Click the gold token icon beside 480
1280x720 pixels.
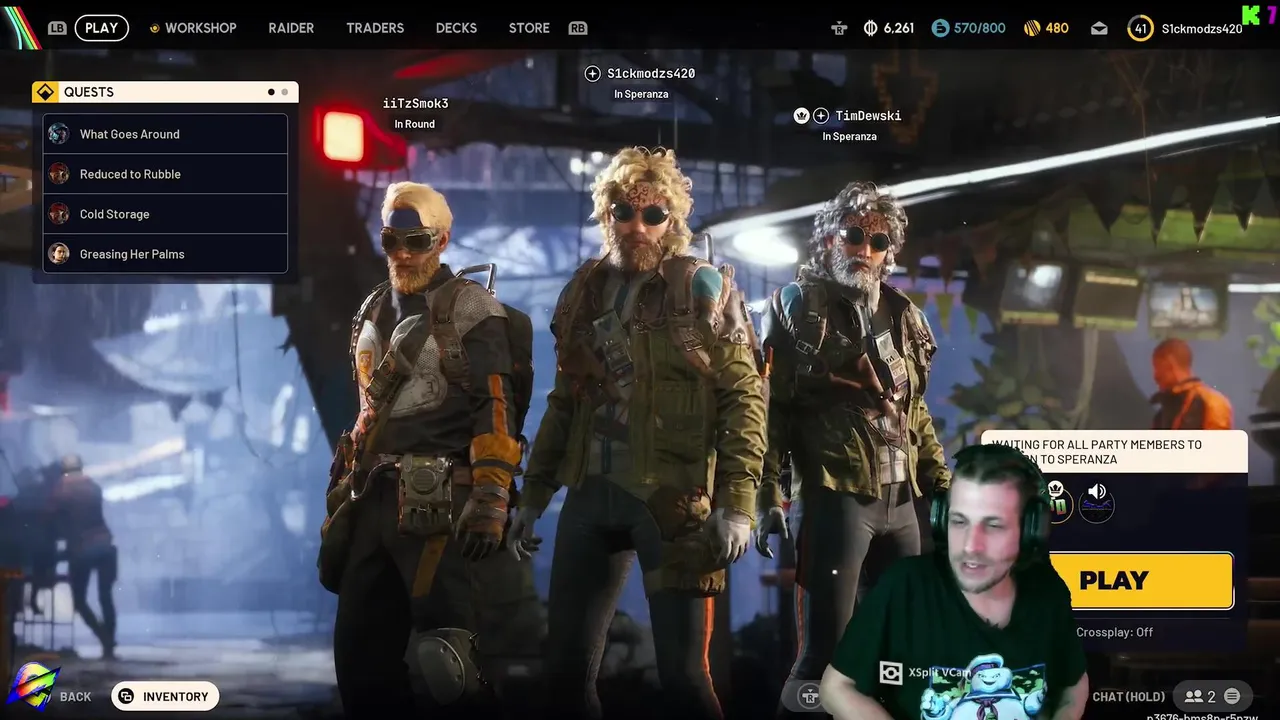[1032, 28]
